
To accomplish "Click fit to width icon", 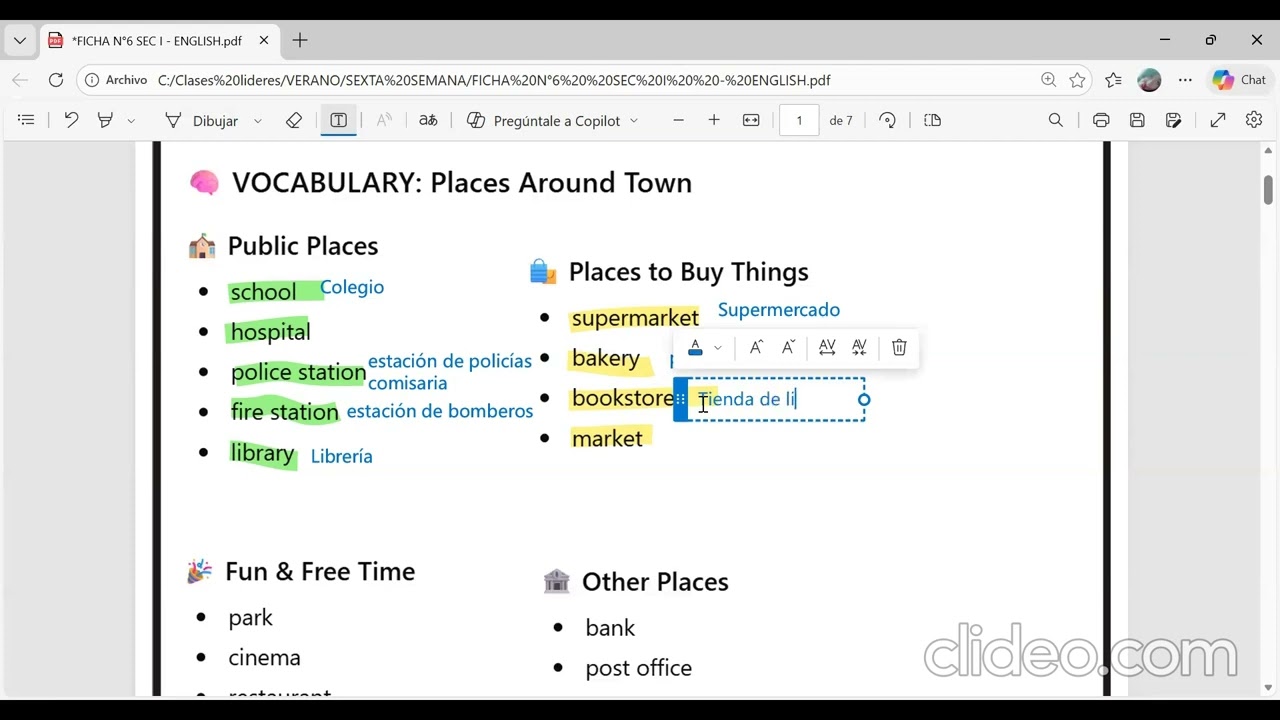I will pos(751,120).
